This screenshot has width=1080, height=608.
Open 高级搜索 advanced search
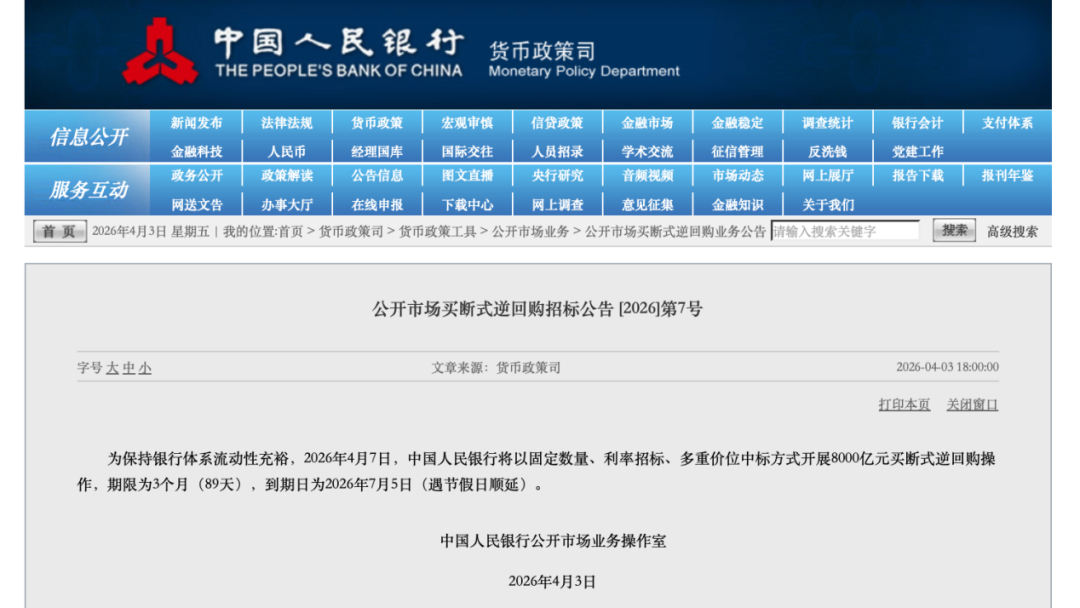point(1012,232)
